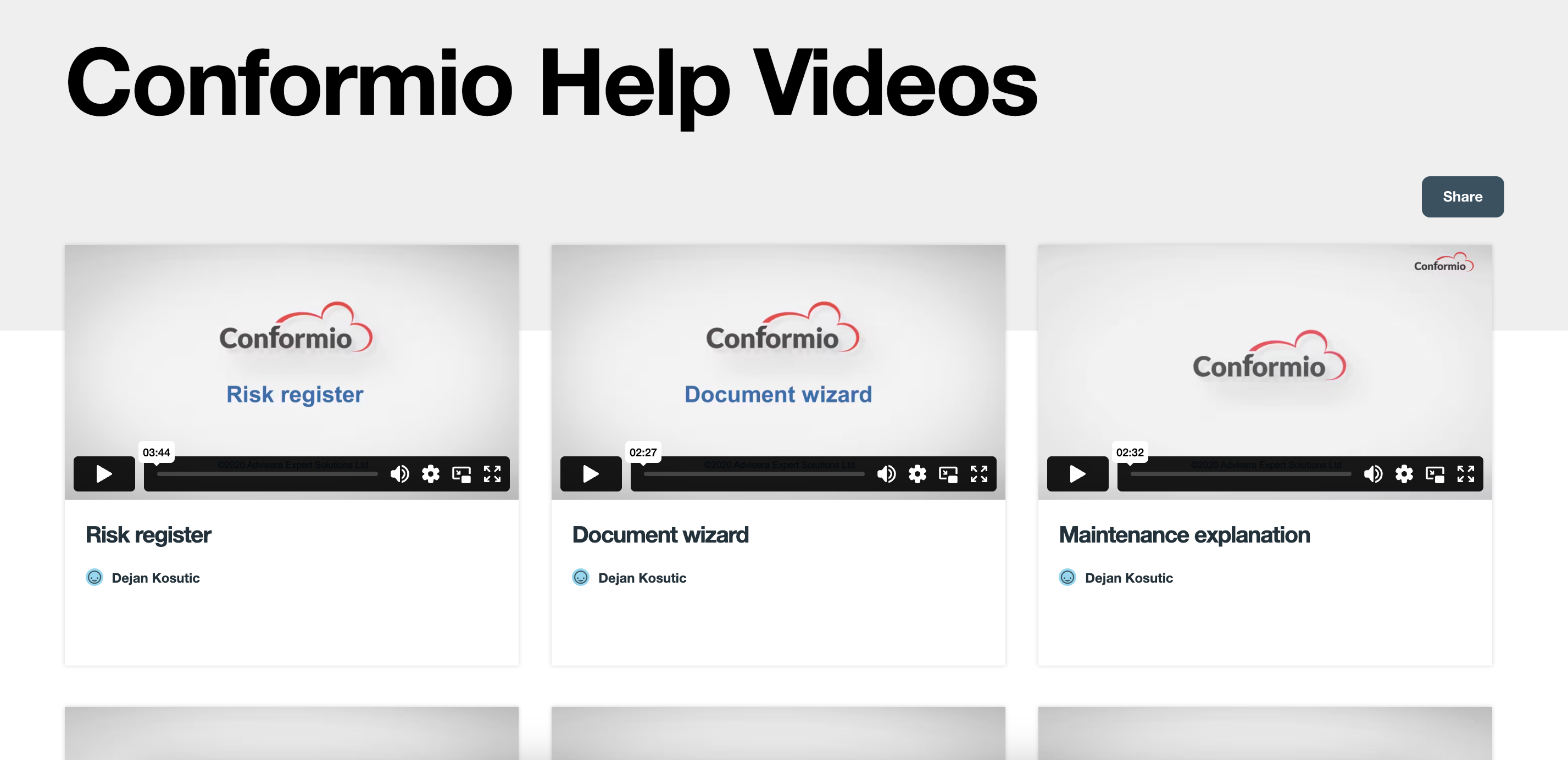This screenshot has height=760, width=1568.
Task: Enter fullscreen on the Document wizard video
Action: (979, 474)
